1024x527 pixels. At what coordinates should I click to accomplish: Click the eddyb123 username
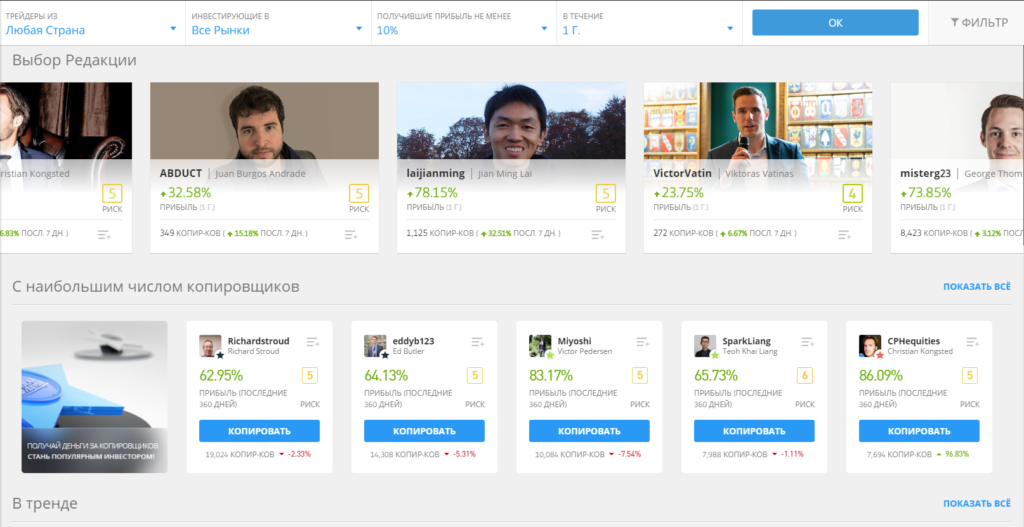pyautogui.click(x=413, y=341)
